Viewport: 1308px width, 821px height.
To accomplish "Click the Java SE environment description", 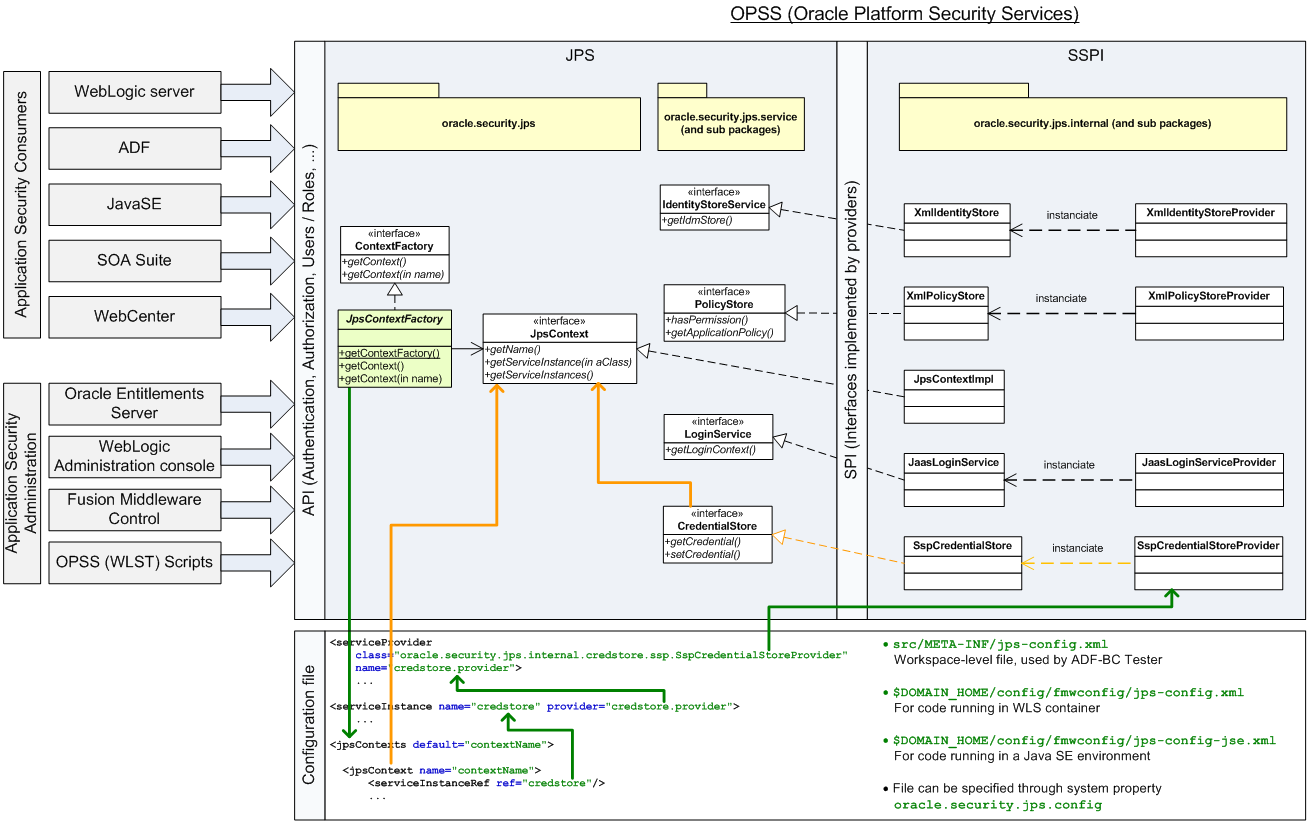I will point(1022,756).
